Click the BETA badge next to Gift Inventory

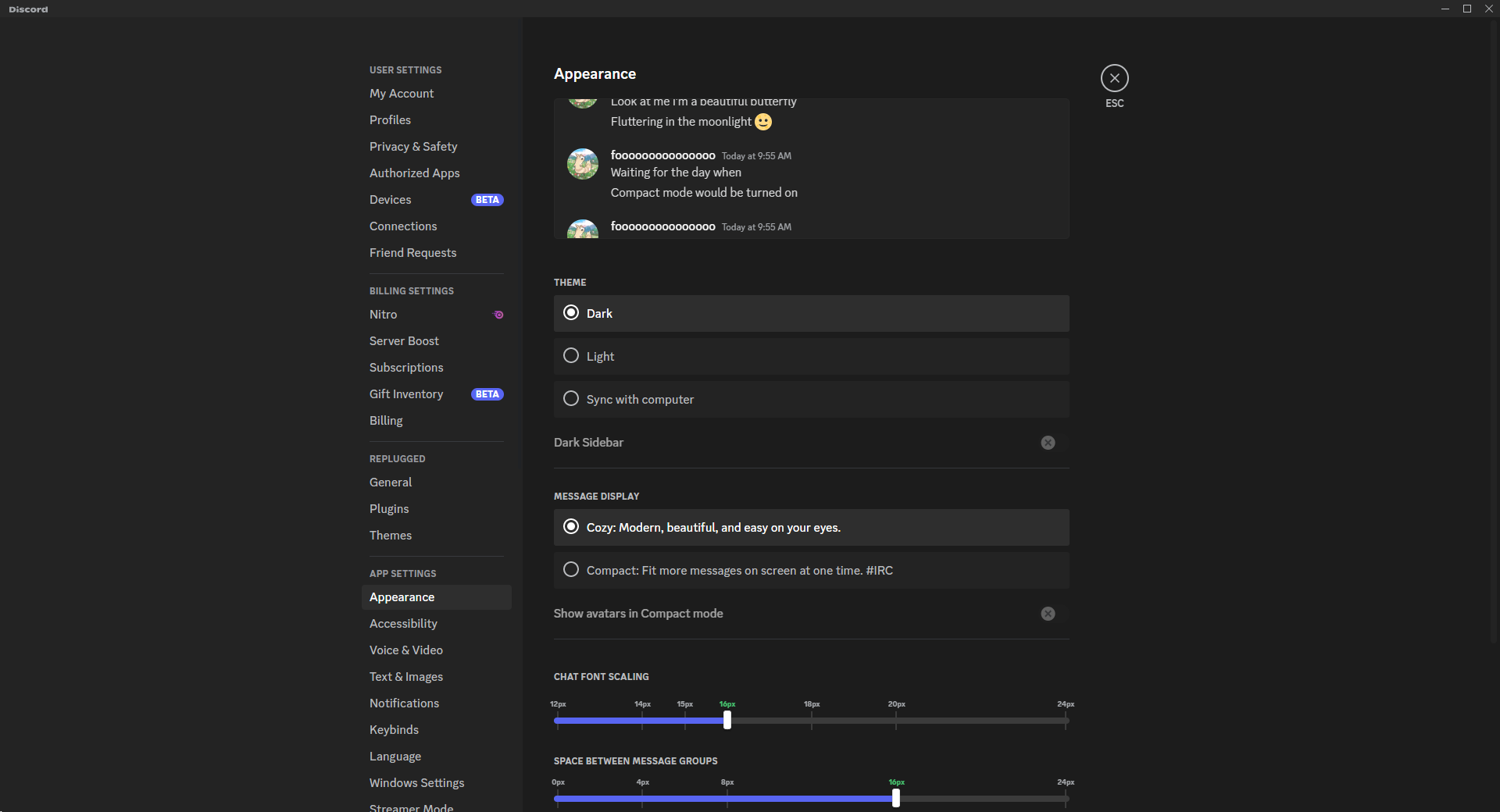(x=487, y=394)
